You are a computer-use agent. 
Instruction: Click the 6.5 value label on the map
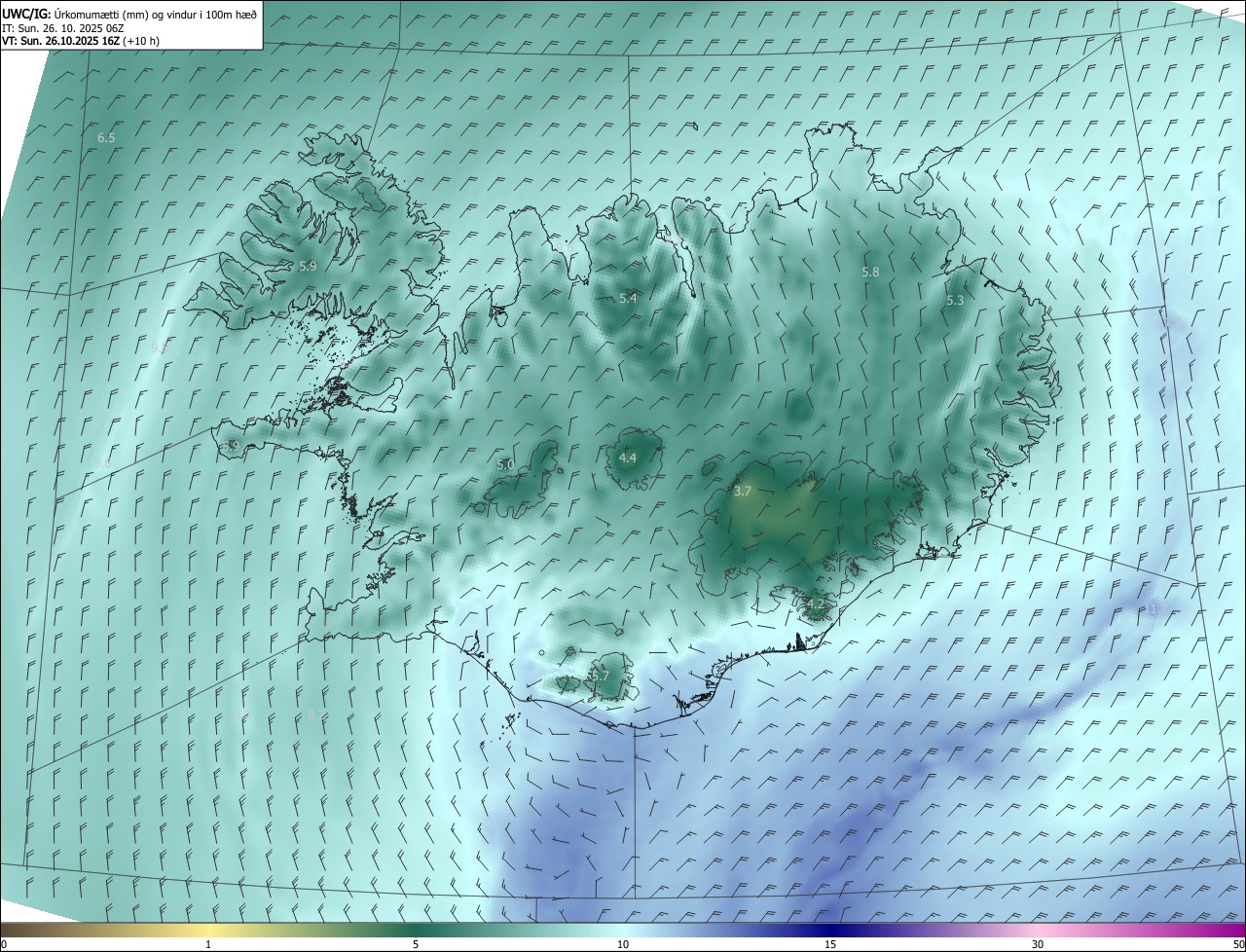[106, 138]
